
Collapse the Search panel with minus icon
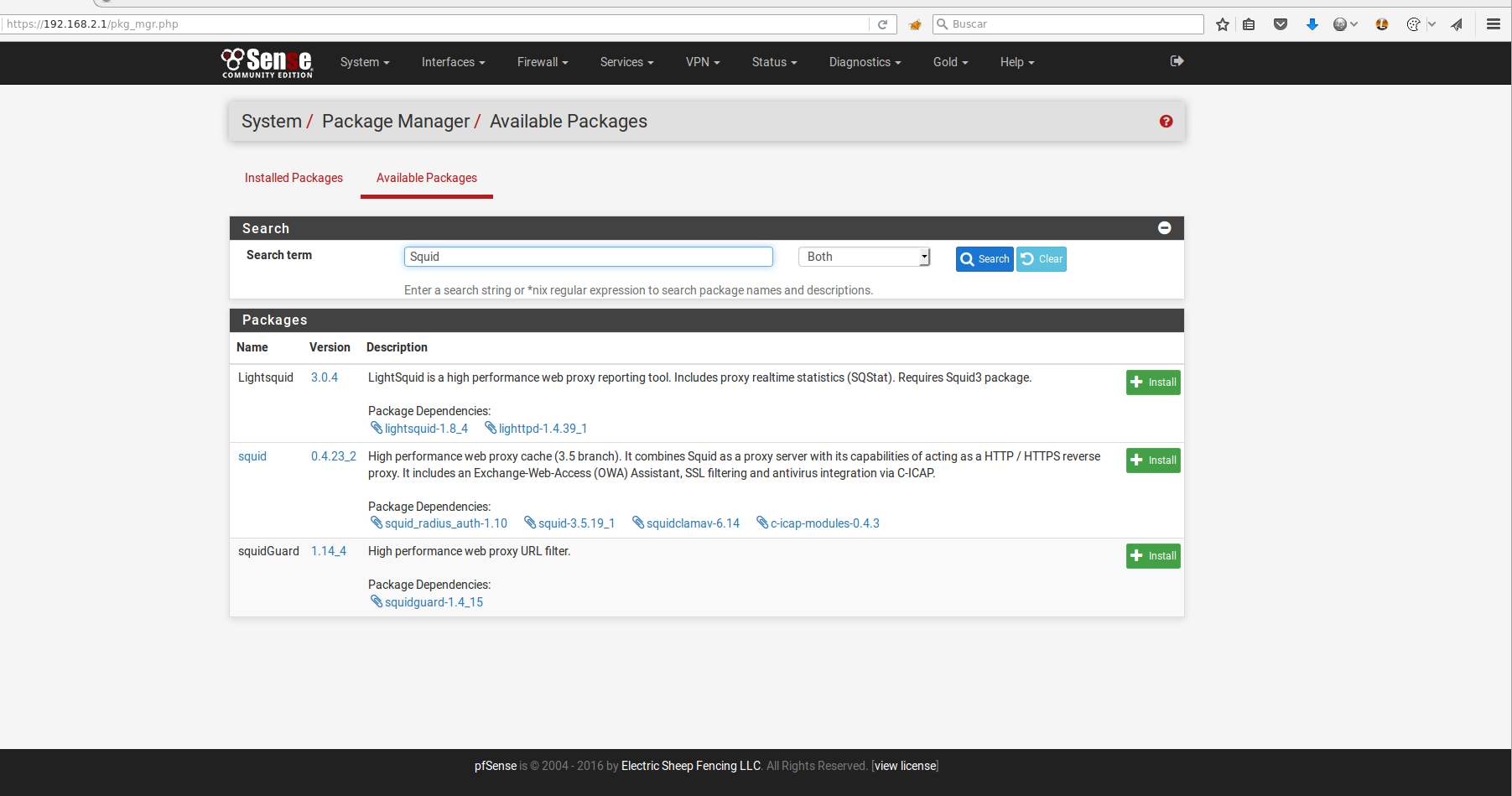coord(1164,228)
